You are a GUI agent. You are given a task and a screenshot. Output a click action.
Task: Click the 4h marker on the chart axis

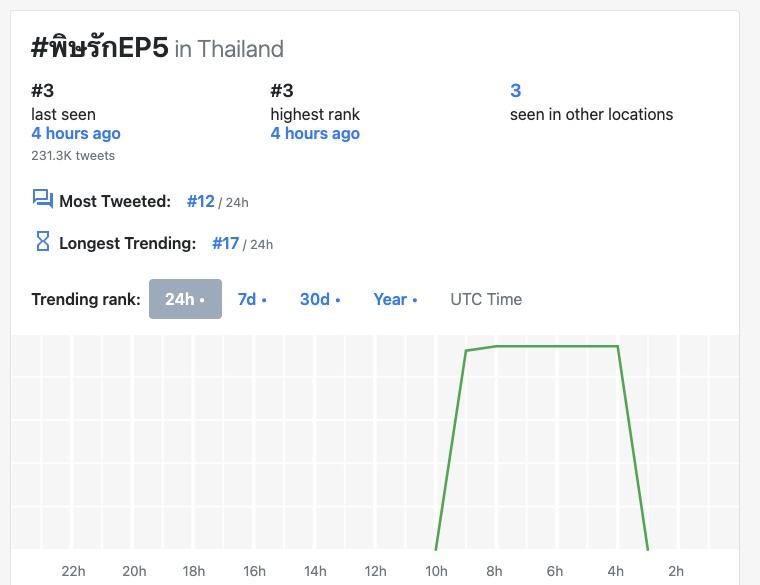click(x=616, y=571)
